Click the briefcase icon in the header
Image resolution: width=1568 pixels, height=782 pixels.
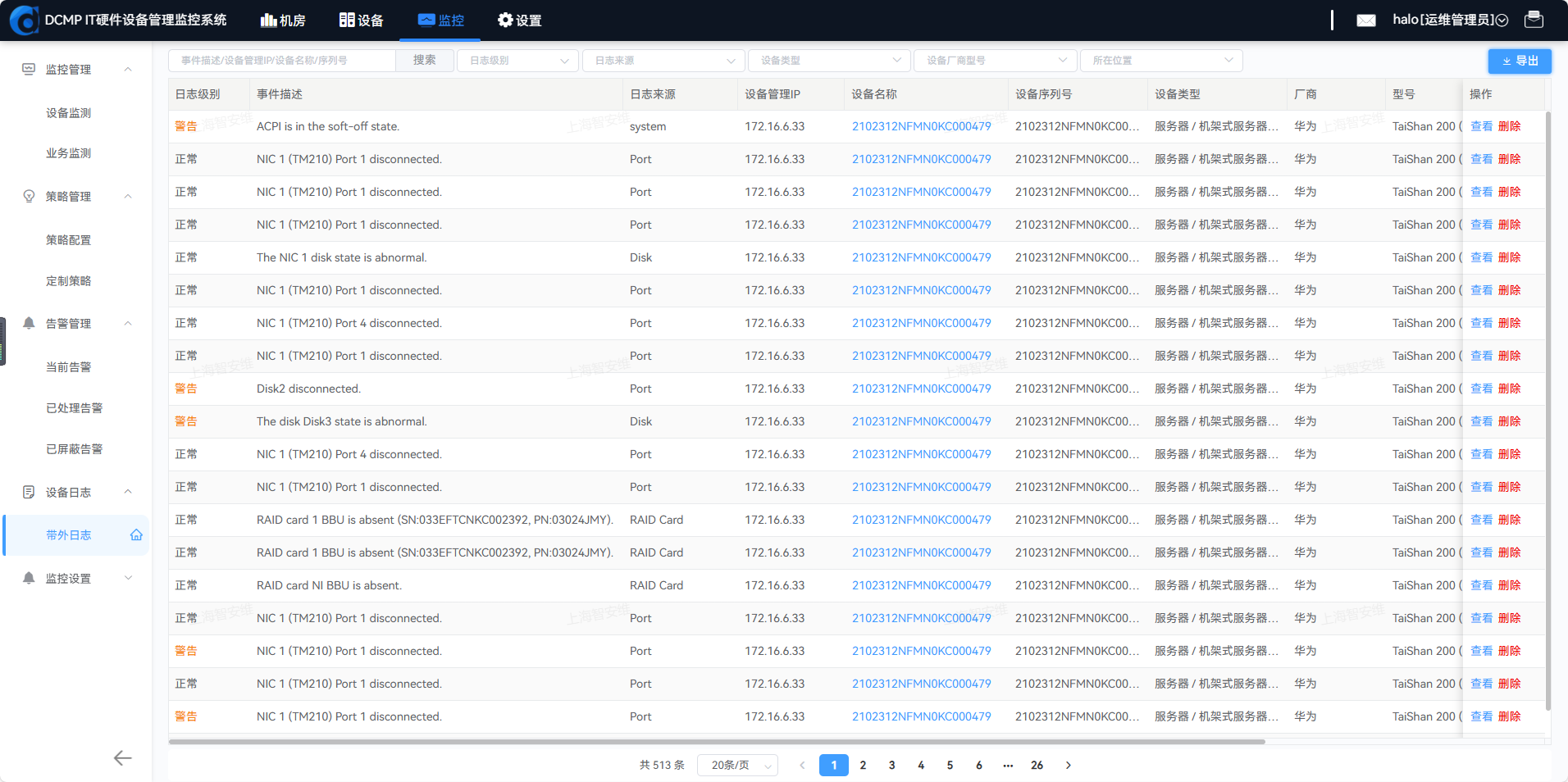pos(1534,20)
